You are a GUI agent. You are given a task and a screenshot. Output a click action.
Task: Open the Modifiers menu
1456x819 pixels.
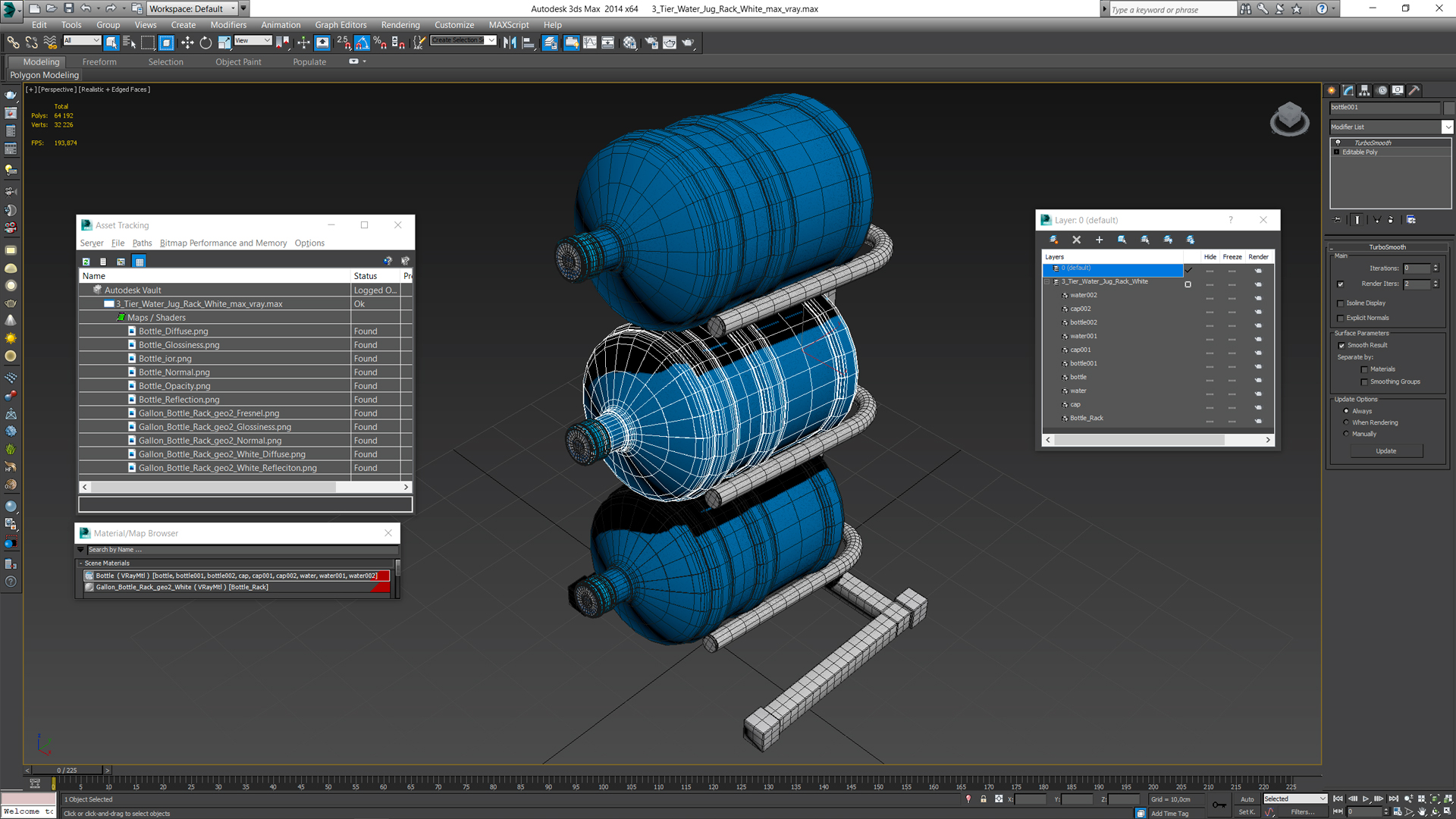(x=228, y=25)
